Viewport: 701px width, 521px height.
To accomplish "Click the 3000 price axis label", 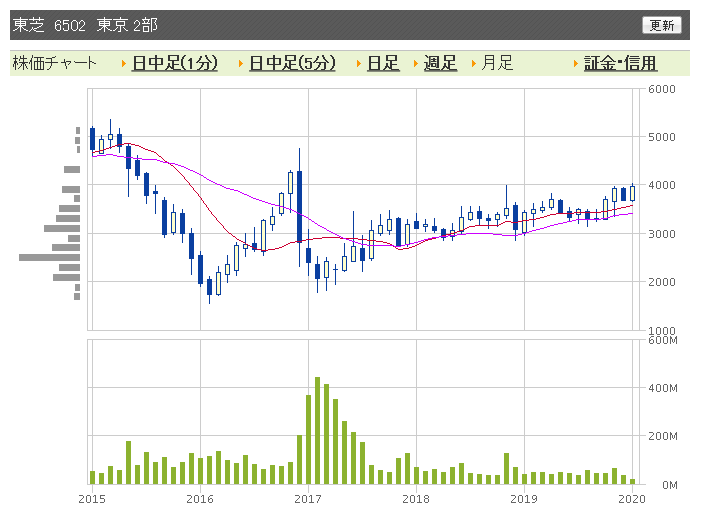I will 662,233.
